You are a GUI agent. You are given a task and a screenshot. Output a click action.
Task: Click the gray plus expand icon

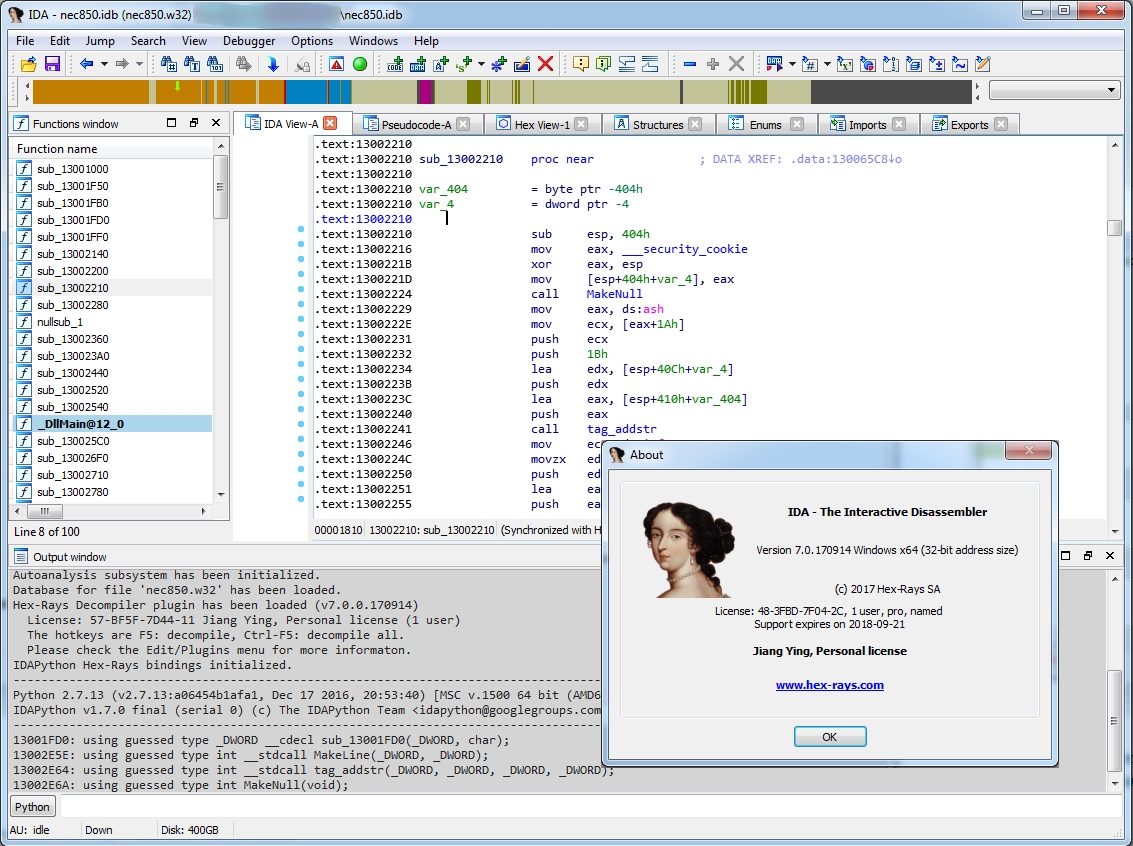click(x=713, y=64)
